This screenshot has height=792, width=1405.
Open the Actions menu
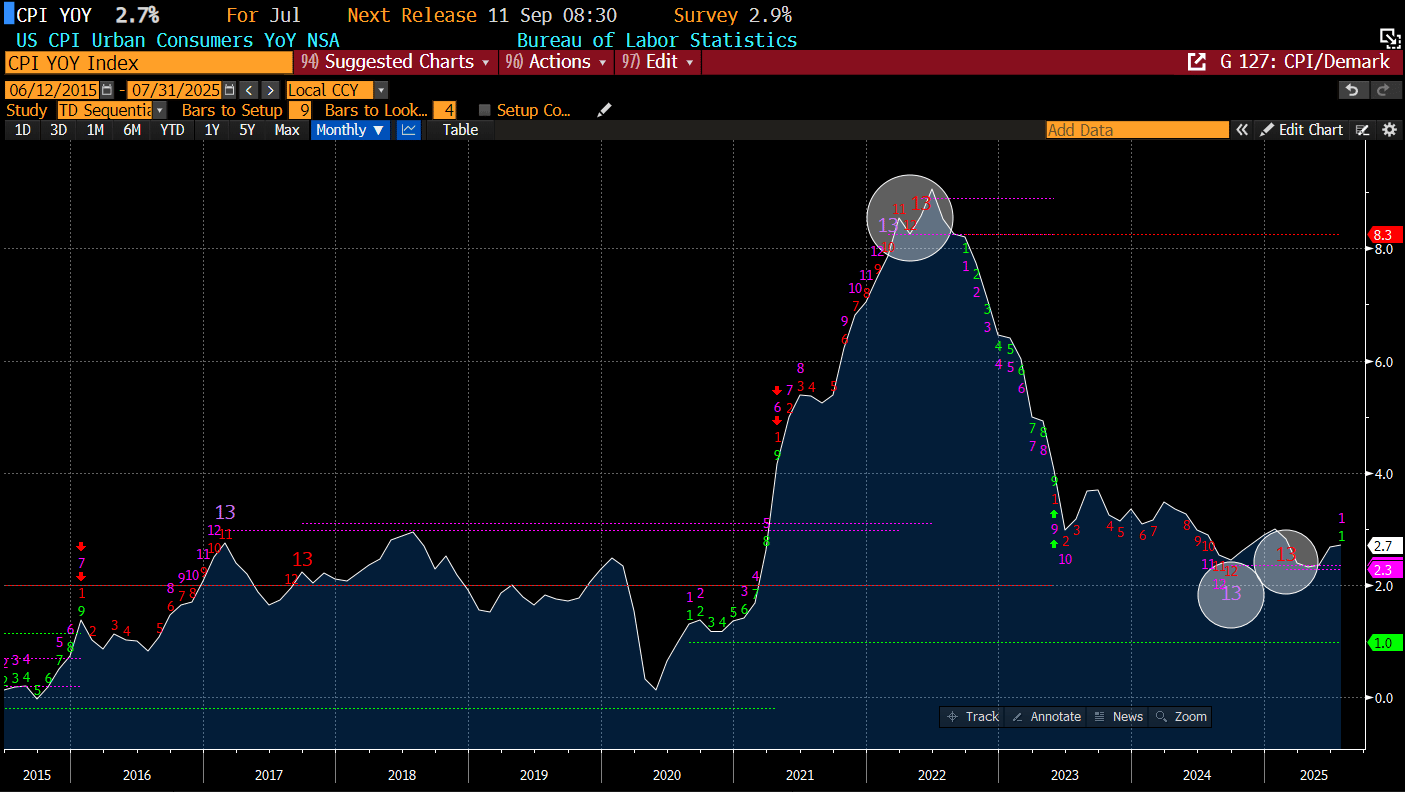pyautogui.click(x=558, y=62)
